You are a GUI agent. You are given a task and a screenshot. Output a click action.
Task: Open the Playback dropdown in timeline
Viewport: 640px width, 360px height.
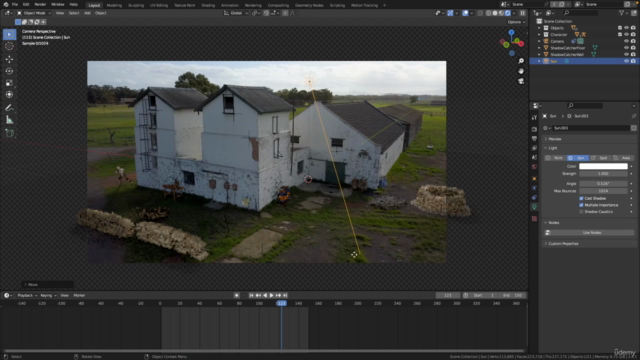tap(27, 296)
